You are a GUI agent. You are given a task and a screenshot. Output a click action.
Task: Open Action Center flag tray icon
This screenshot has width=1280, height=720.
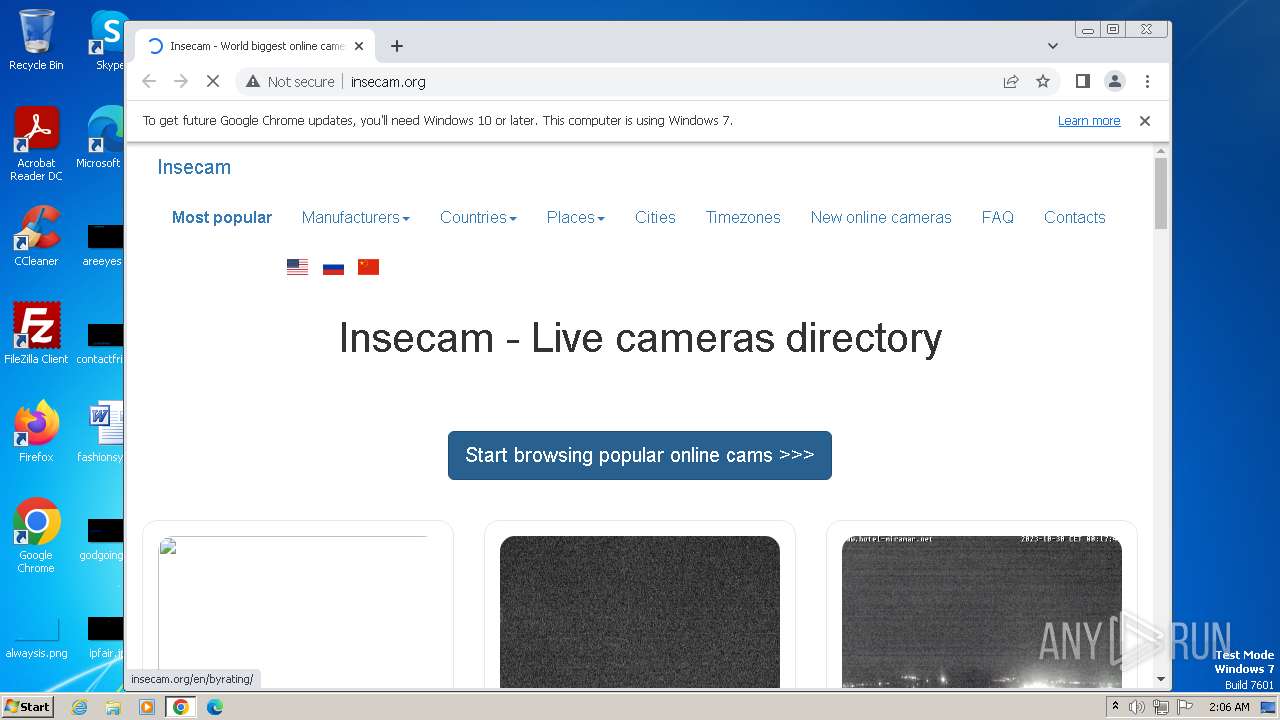click(1183, 707)
